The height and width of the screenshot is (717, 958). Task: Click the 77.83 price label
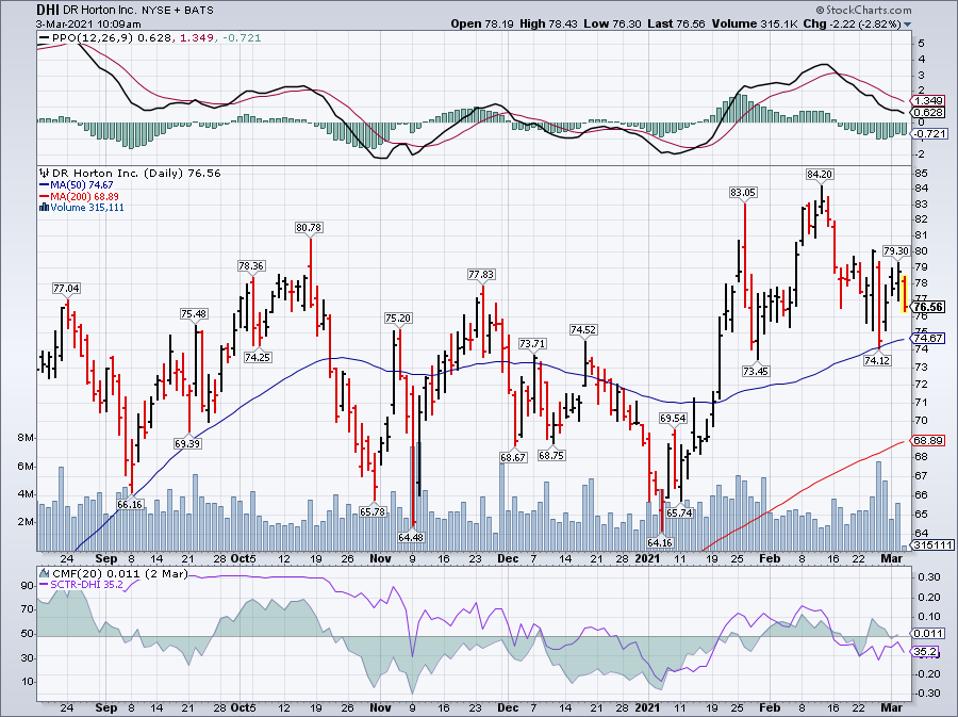[481, 275]
